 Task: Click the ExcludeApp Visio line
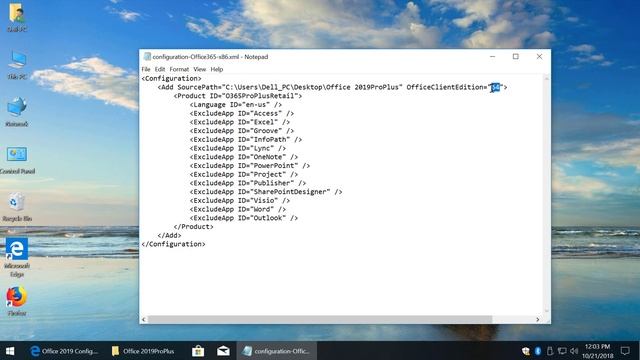(x=240, y=200)
